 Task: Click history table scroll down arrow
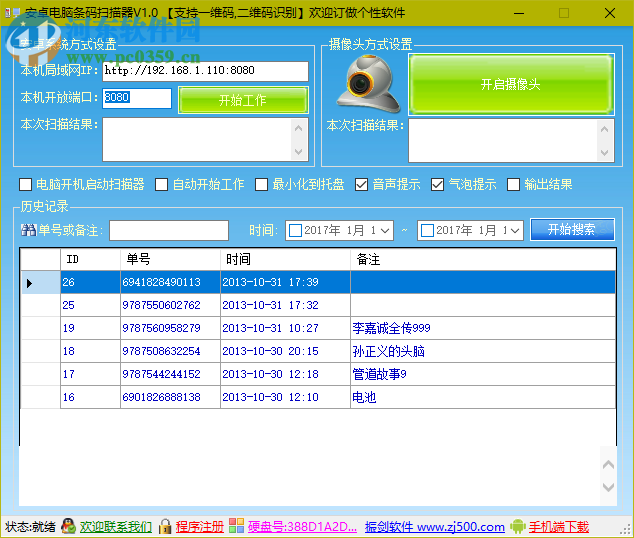click(608, 487)
